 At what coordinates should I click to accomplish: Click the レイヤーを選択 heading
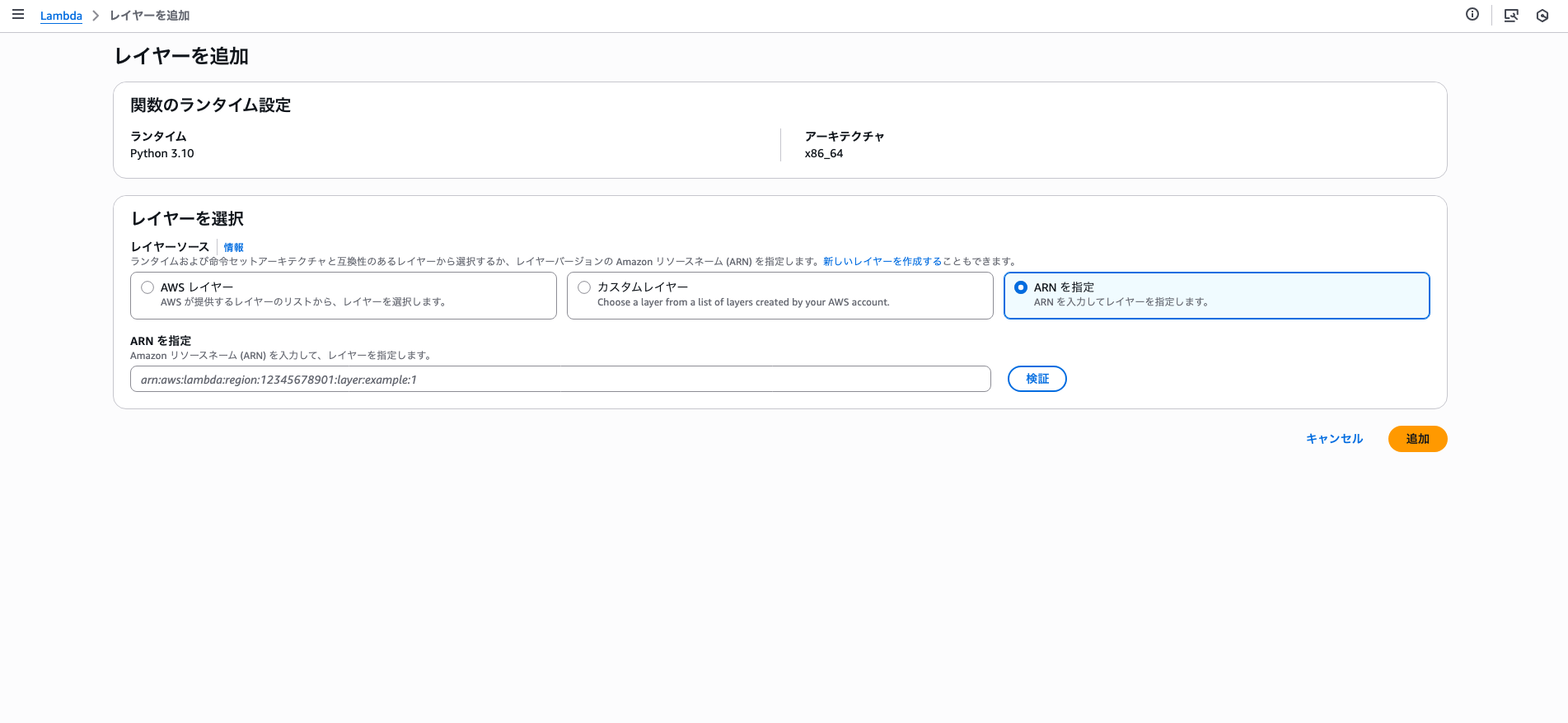[187, 219]
